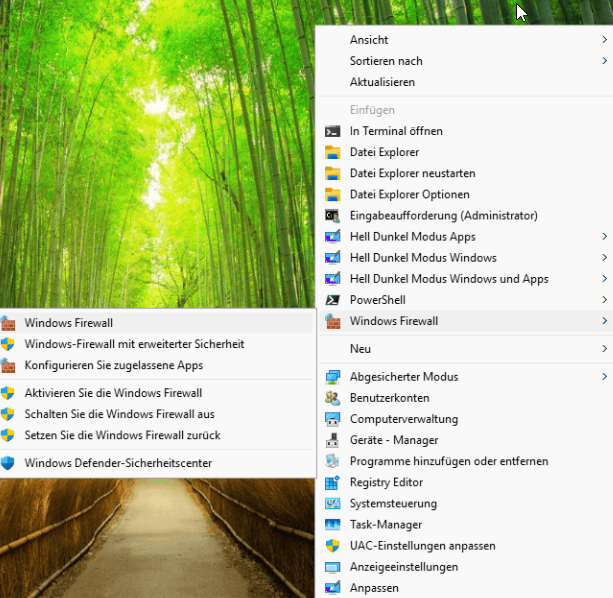Screen dimensions: 613x598
Task: Start Task-Manager from the menu
Action: 466,525
